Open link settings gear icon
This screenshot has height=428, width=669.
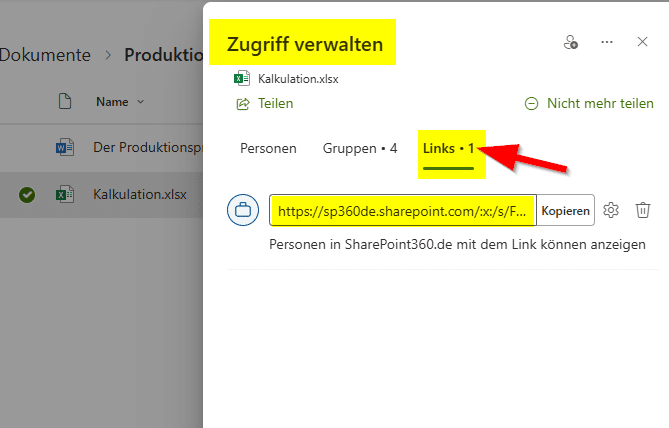[x=612, y=210]
